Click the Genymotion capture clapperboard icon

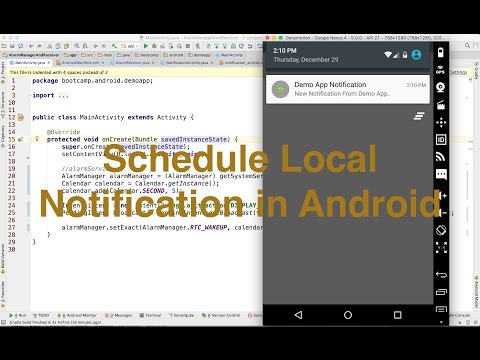tap(441, 105)
